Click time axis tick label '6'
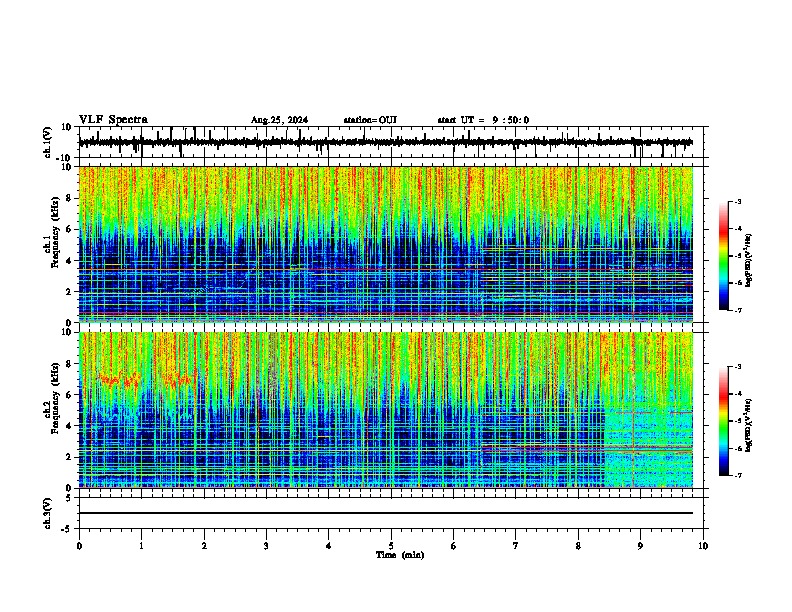This screenshot has height=612, width=792. (454, 546)
